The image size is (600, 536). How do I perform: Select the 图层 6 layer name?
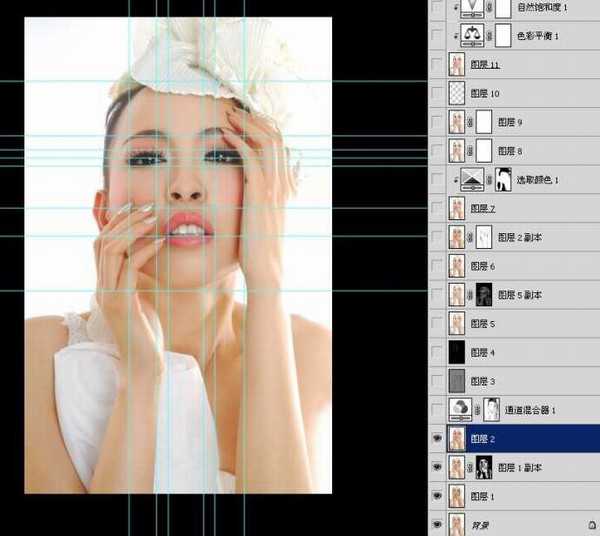(482, 267)
